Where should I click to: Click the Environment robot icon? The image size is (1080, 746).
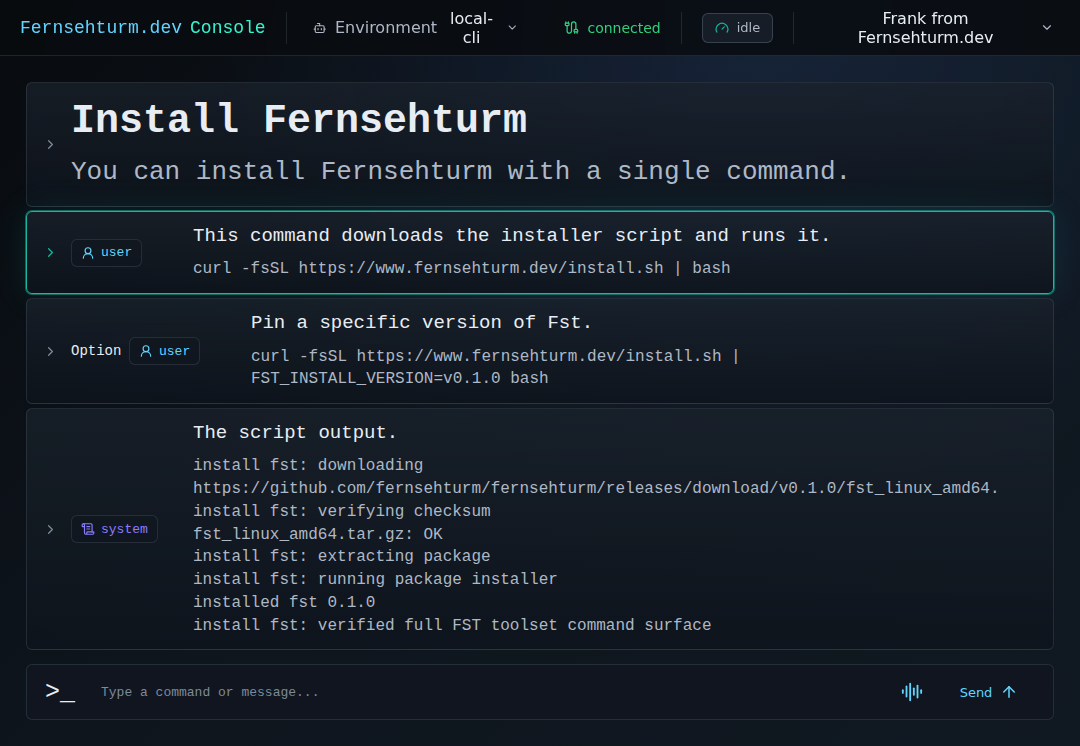pyautogui.click(x=320, y=28)
